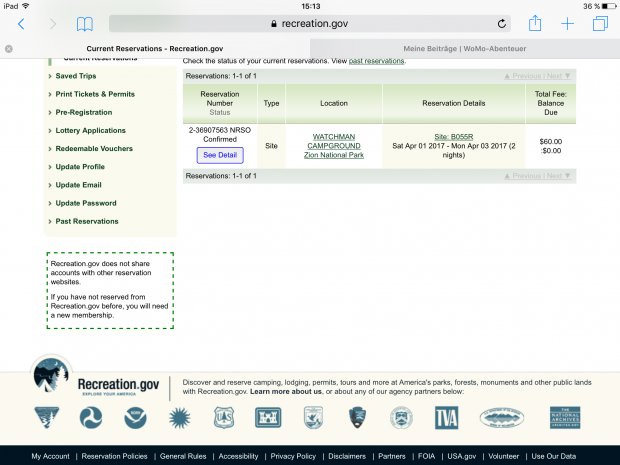Click the See Detail button
This screenshot has width=620, height=465.
pos(220,155)
